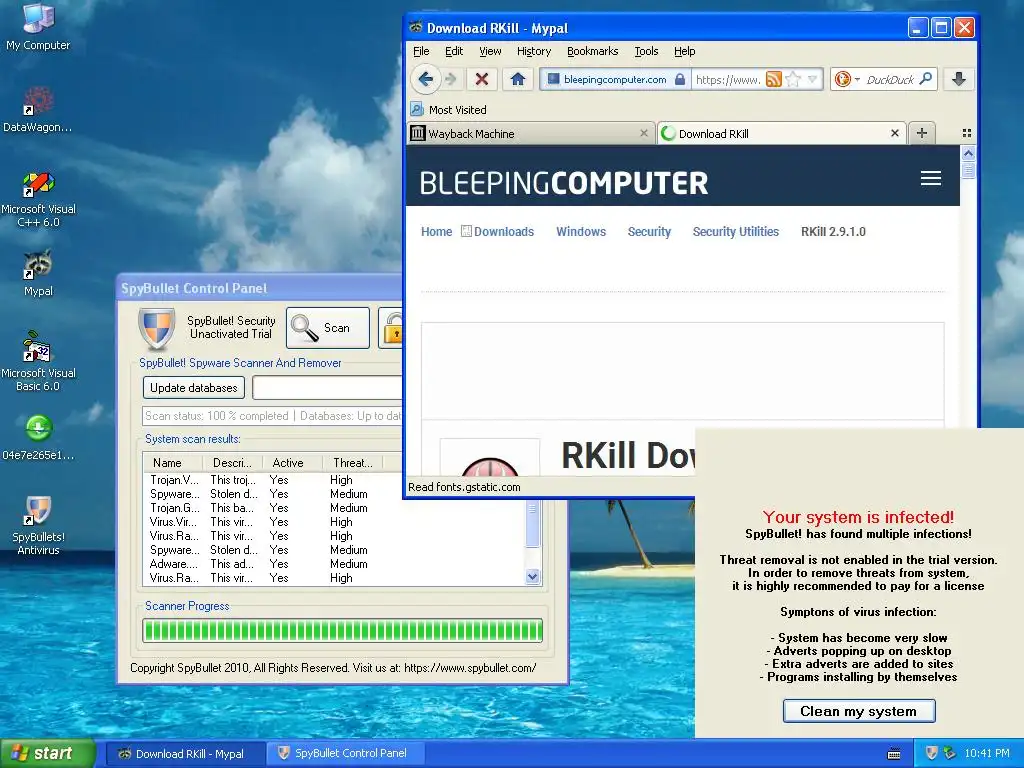This screenshot has height=768, width=1024.
Task: Select the Adware scan result row
Action: 334,564
